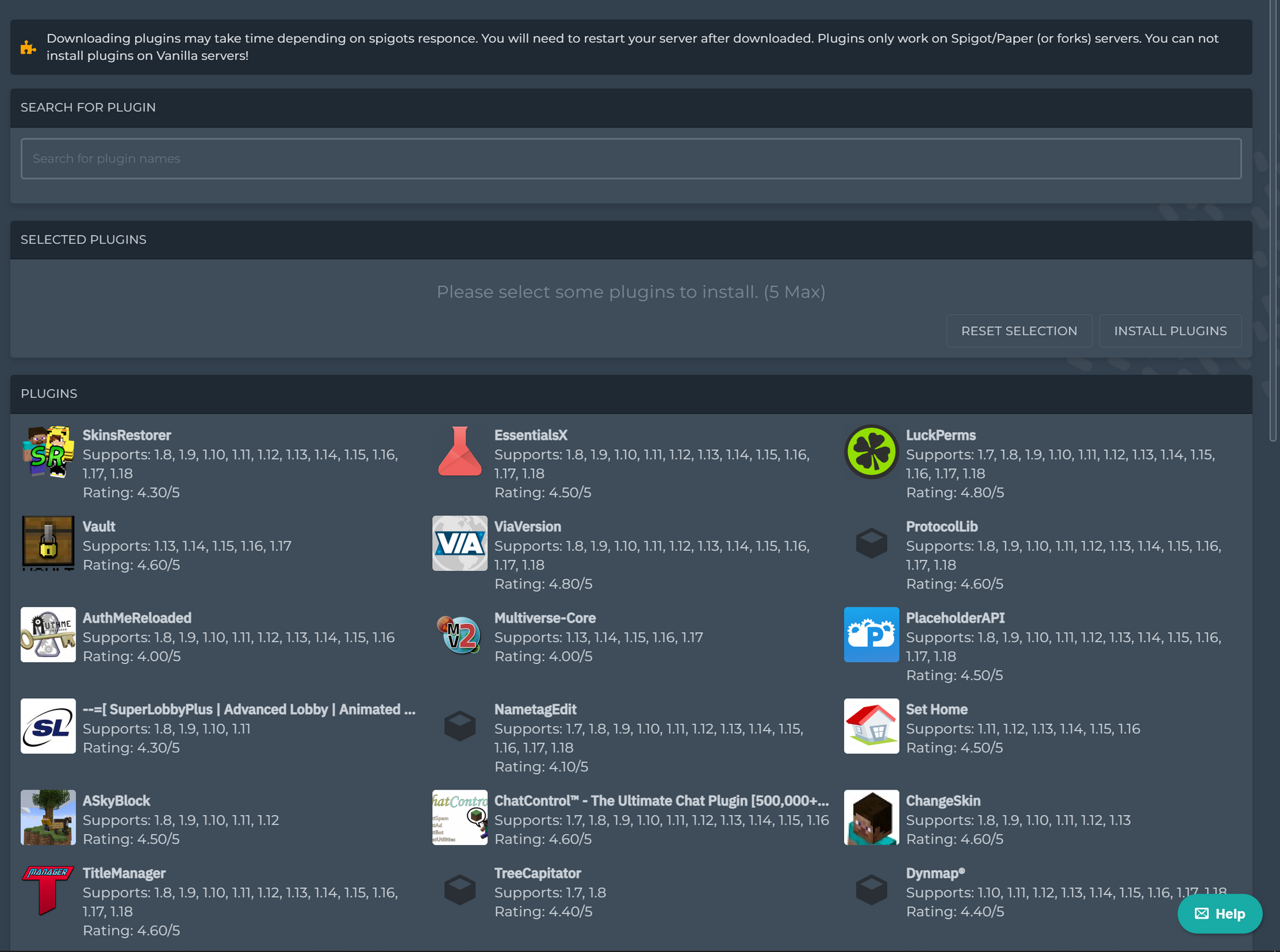Image resolution: width=1280 pixels, height=952 pixels.
Task: Click the SELECTED PLUGINS header
Action: pos(84,240)
